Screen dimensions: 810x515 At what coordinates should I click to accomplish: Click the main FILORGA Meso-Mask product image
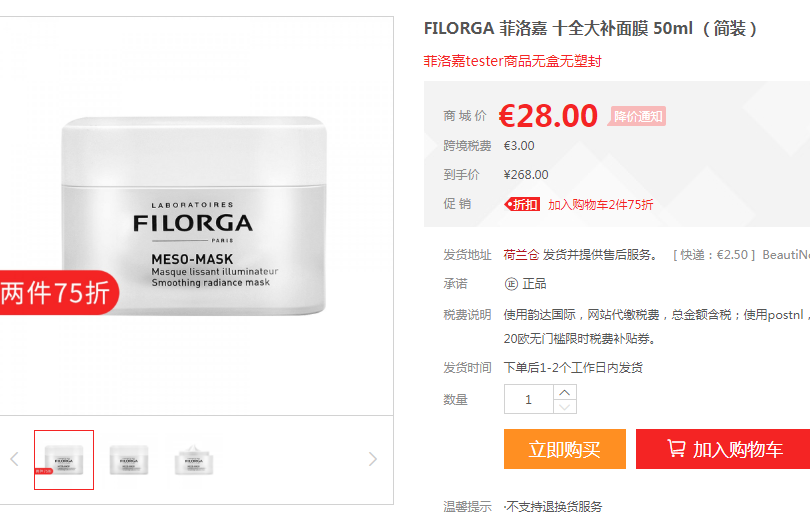[x=194, y=216]
